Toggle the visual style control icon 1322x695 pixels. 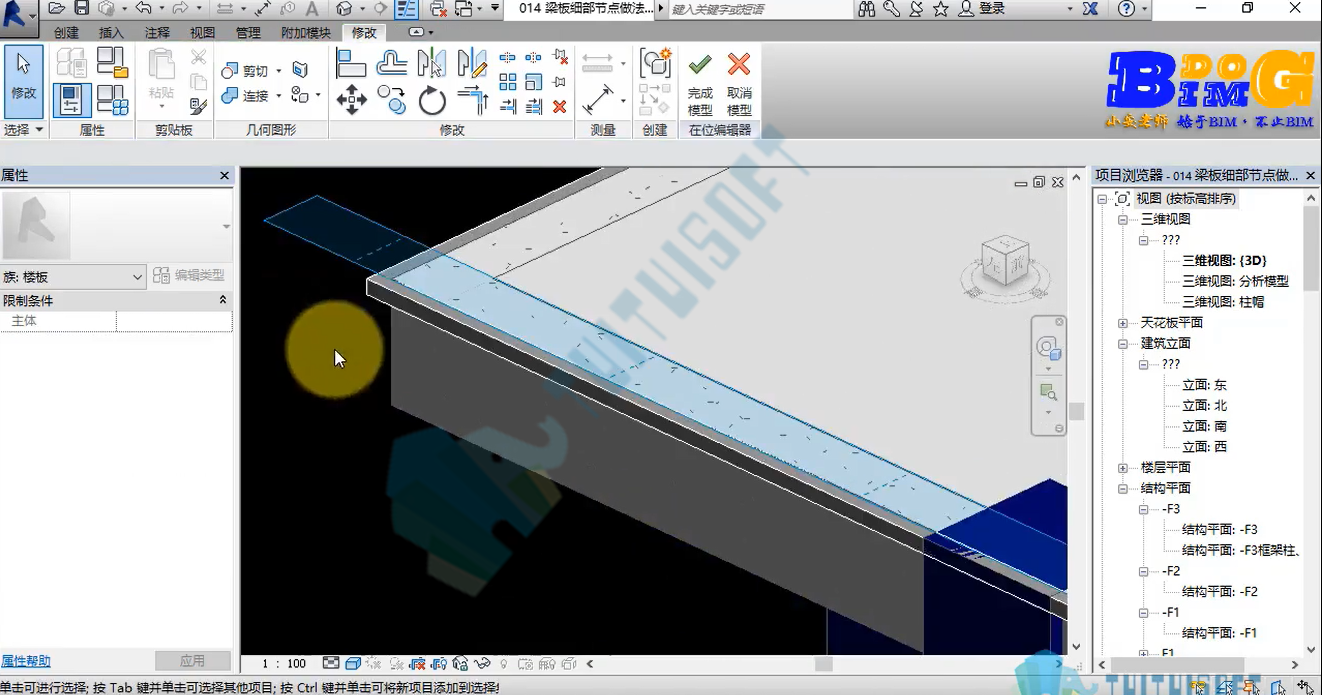coord(353,663)
